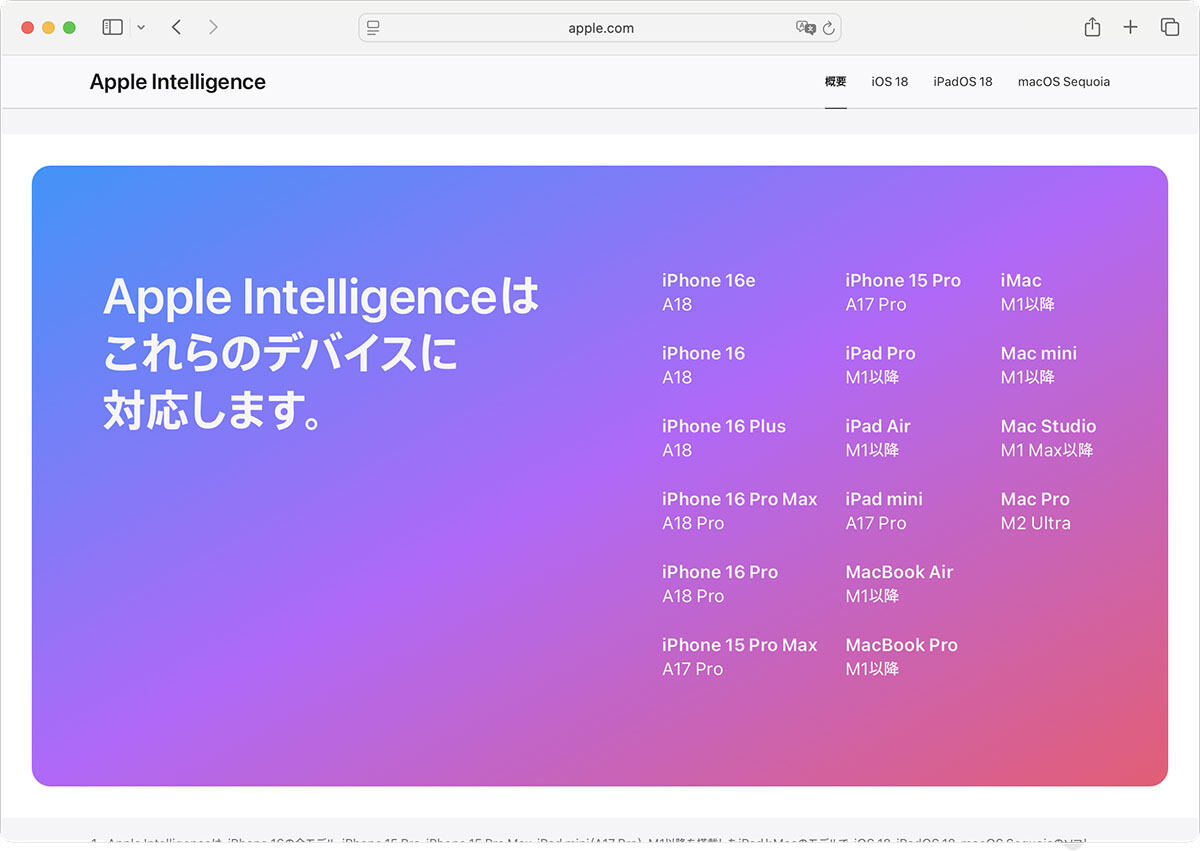
Task: Close the Safari window
Action: point(27,28)
